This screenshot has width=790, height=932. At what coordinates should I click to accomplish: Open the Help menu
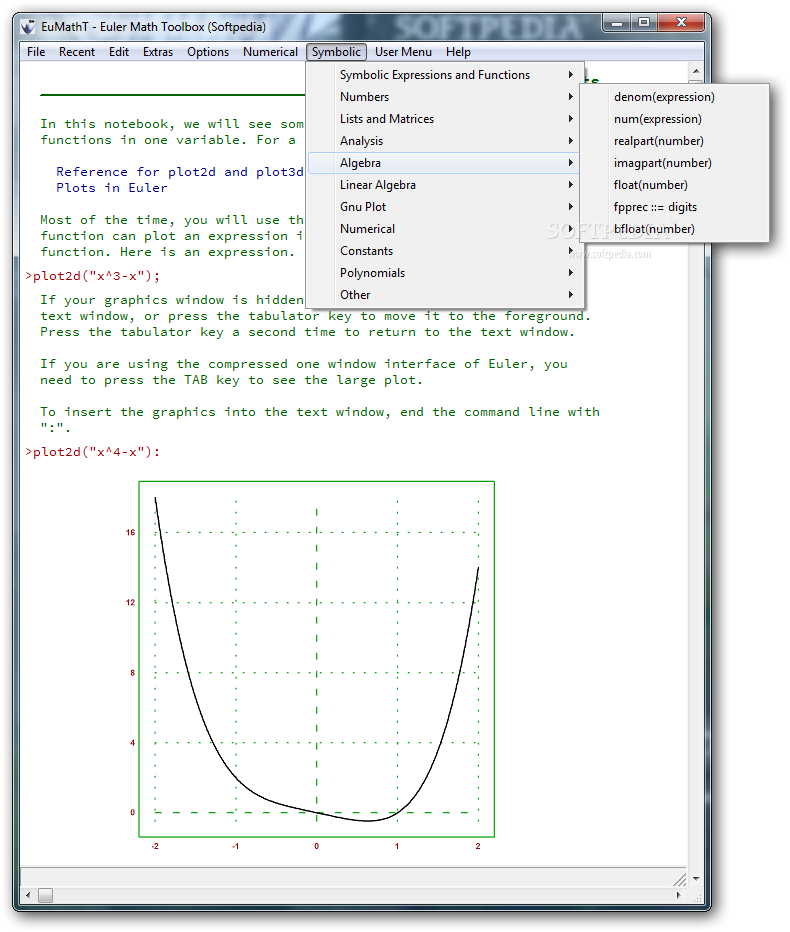(x=458, y=52)
